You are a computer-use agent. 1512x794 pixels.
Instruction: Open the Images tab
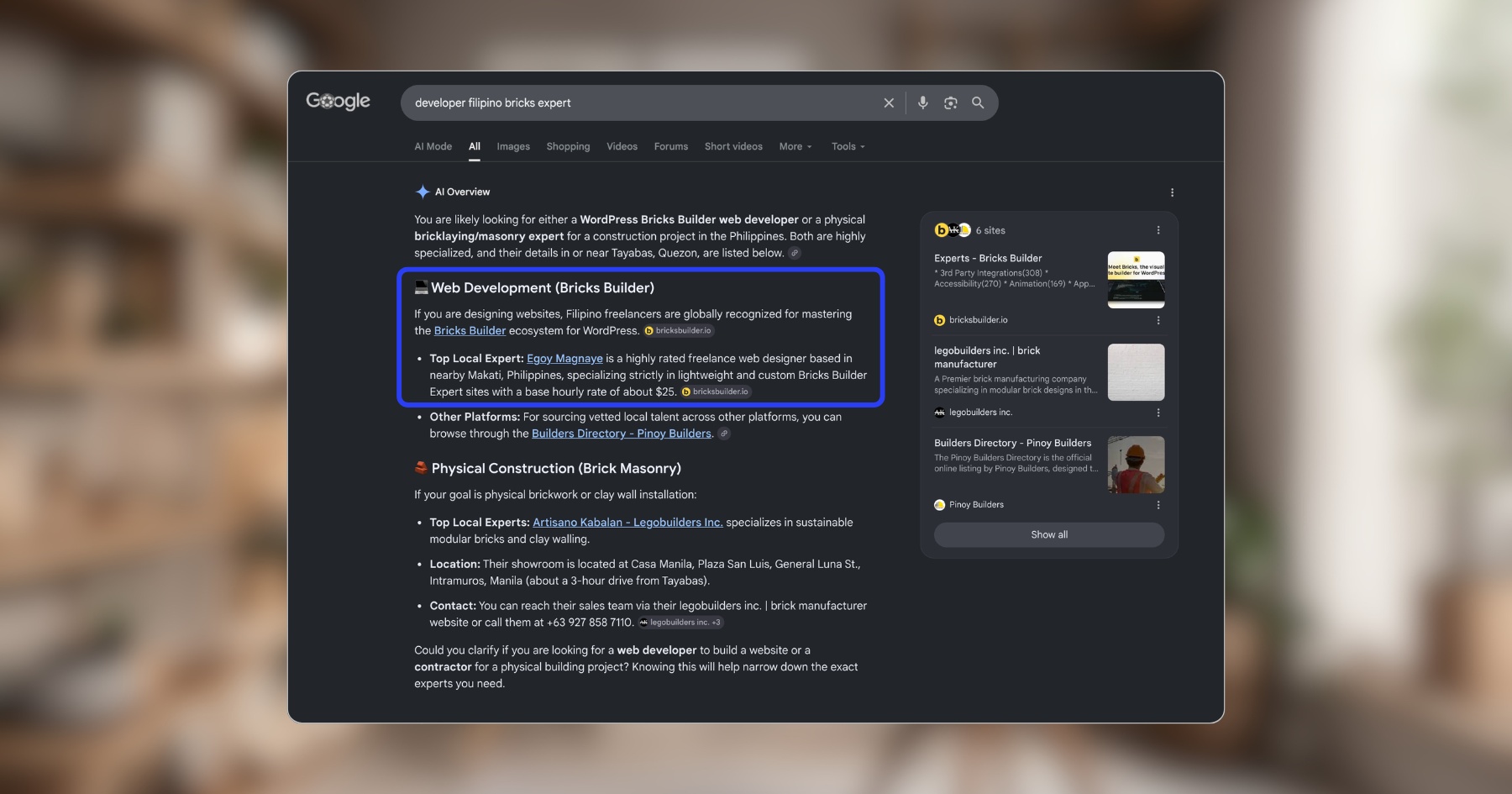click(513, 146)
